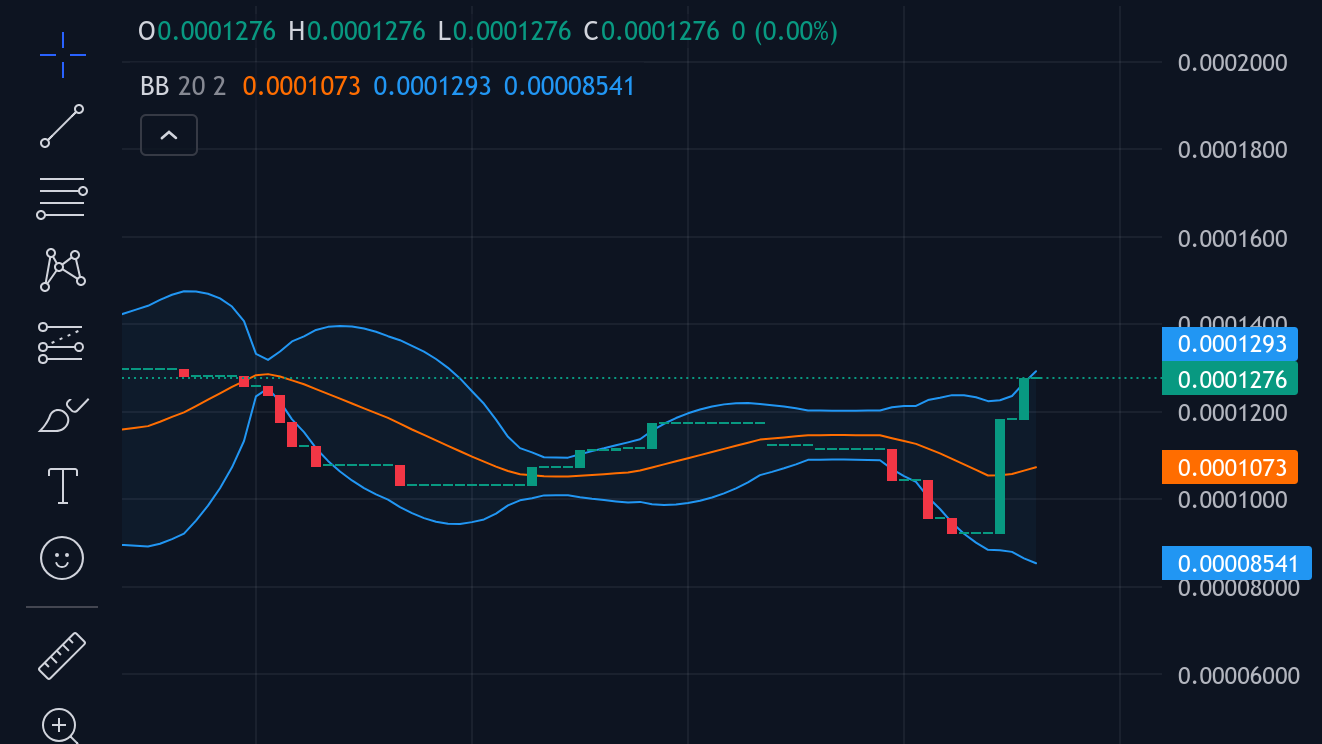Open the emoji icons tool
Image resolution: width=1322 pixels, height=744 pixels.
click(x=62, y=557)
